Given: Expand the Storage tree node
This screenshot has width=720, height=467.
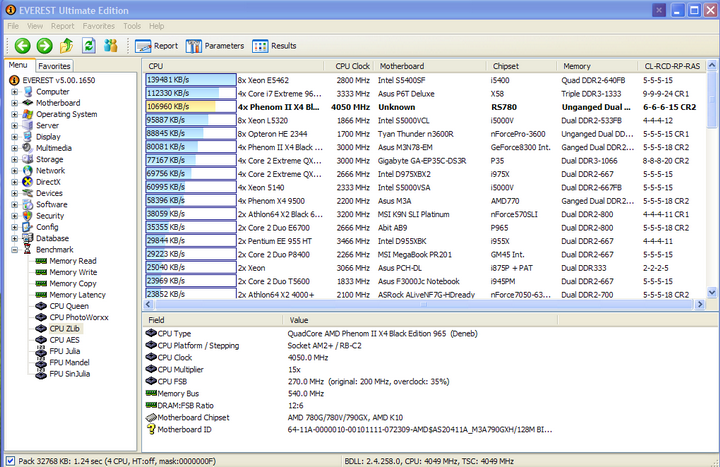Looking at the screenshot, I should [x=15, y=159].
